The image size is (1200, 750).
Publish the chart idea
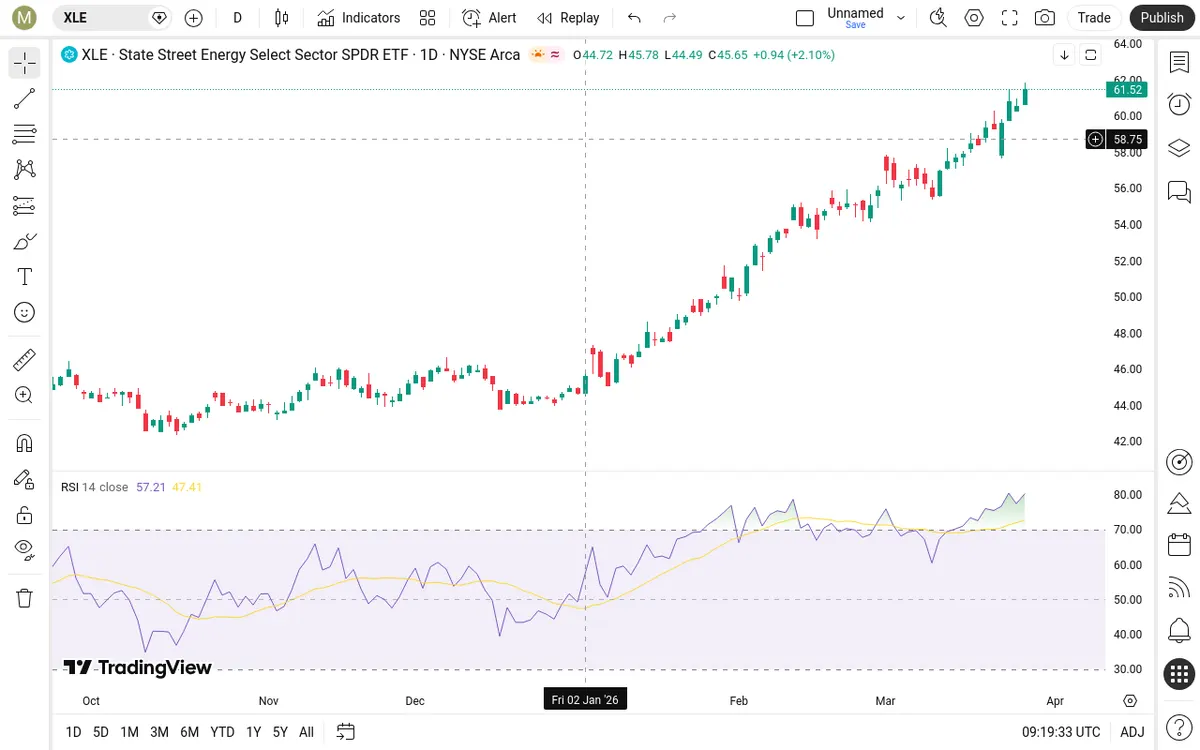coord(1162,17)
